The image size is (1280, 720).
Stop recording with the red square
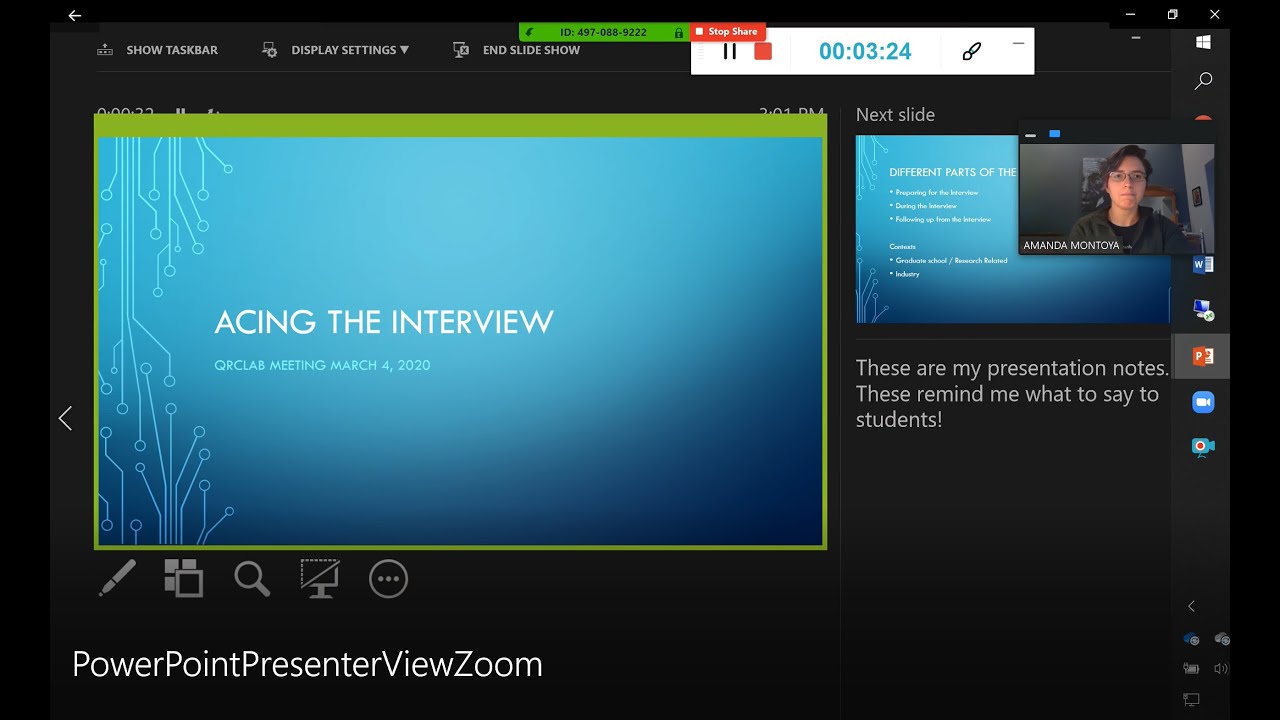[763, 52]
